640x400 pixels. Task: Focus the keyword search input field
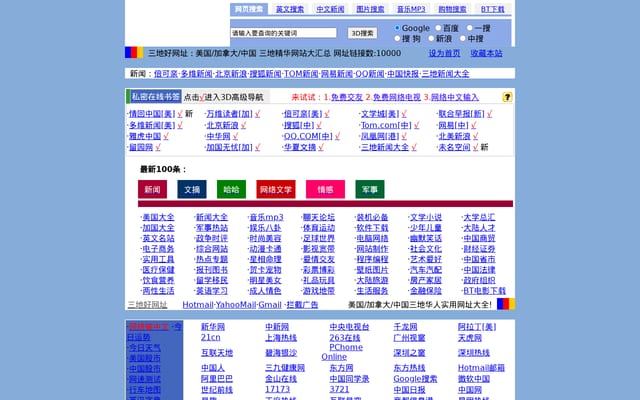(x=284, y=33)
